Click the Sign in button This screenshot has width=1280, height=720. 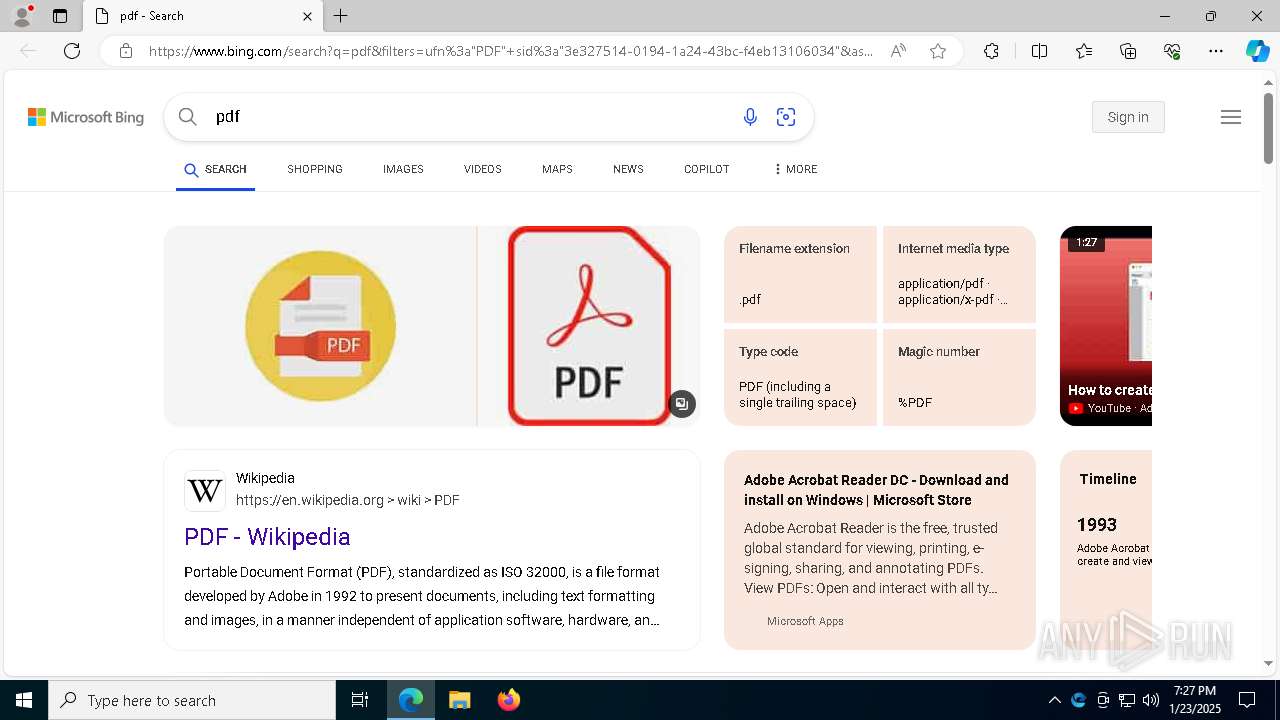(1128, 117)
